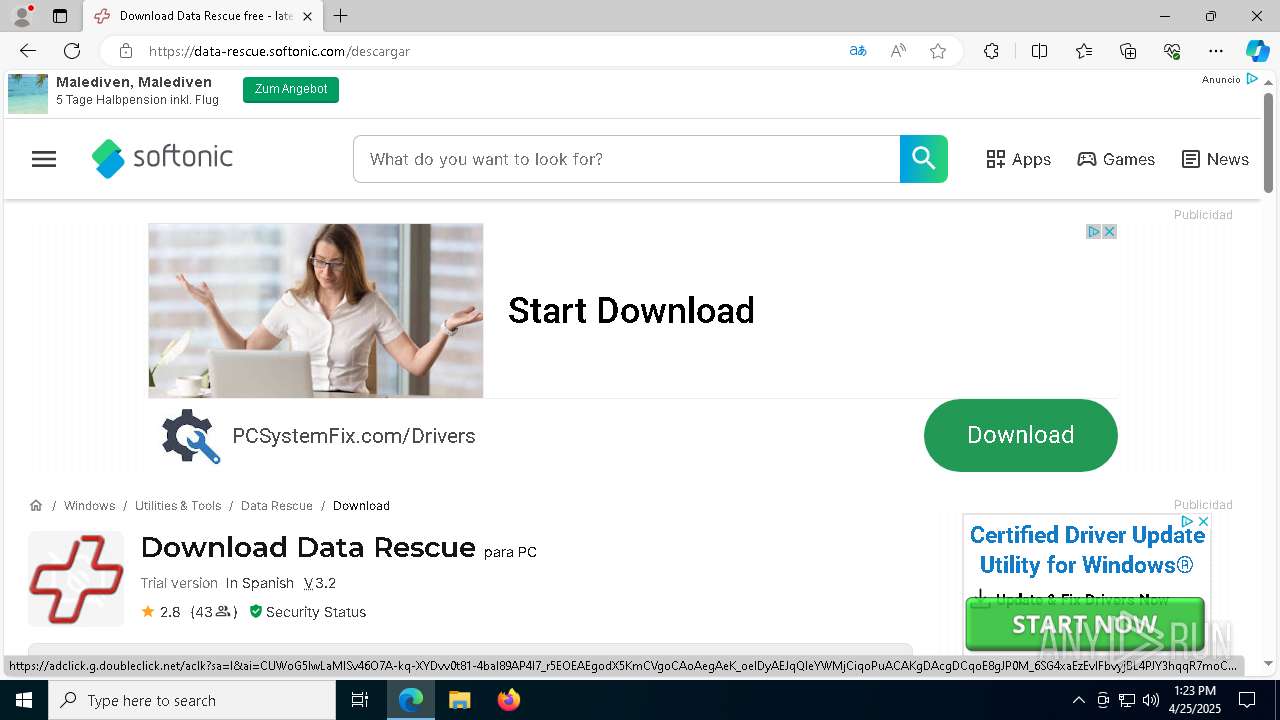
Task: Click the address bar URL
Action: click(279, 51)
